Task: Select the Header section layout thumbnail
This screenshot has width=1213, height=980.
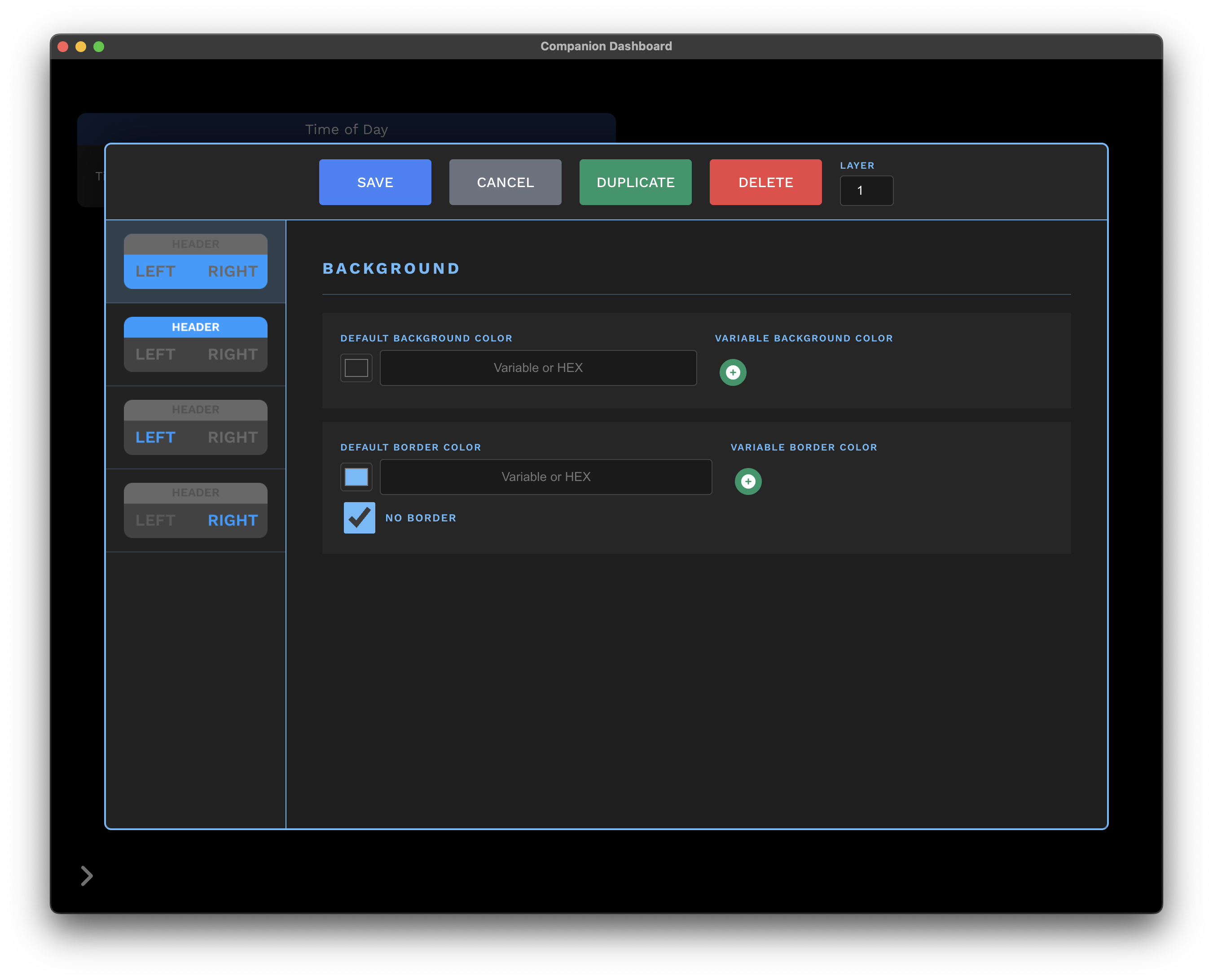Action: coord(195,344)
